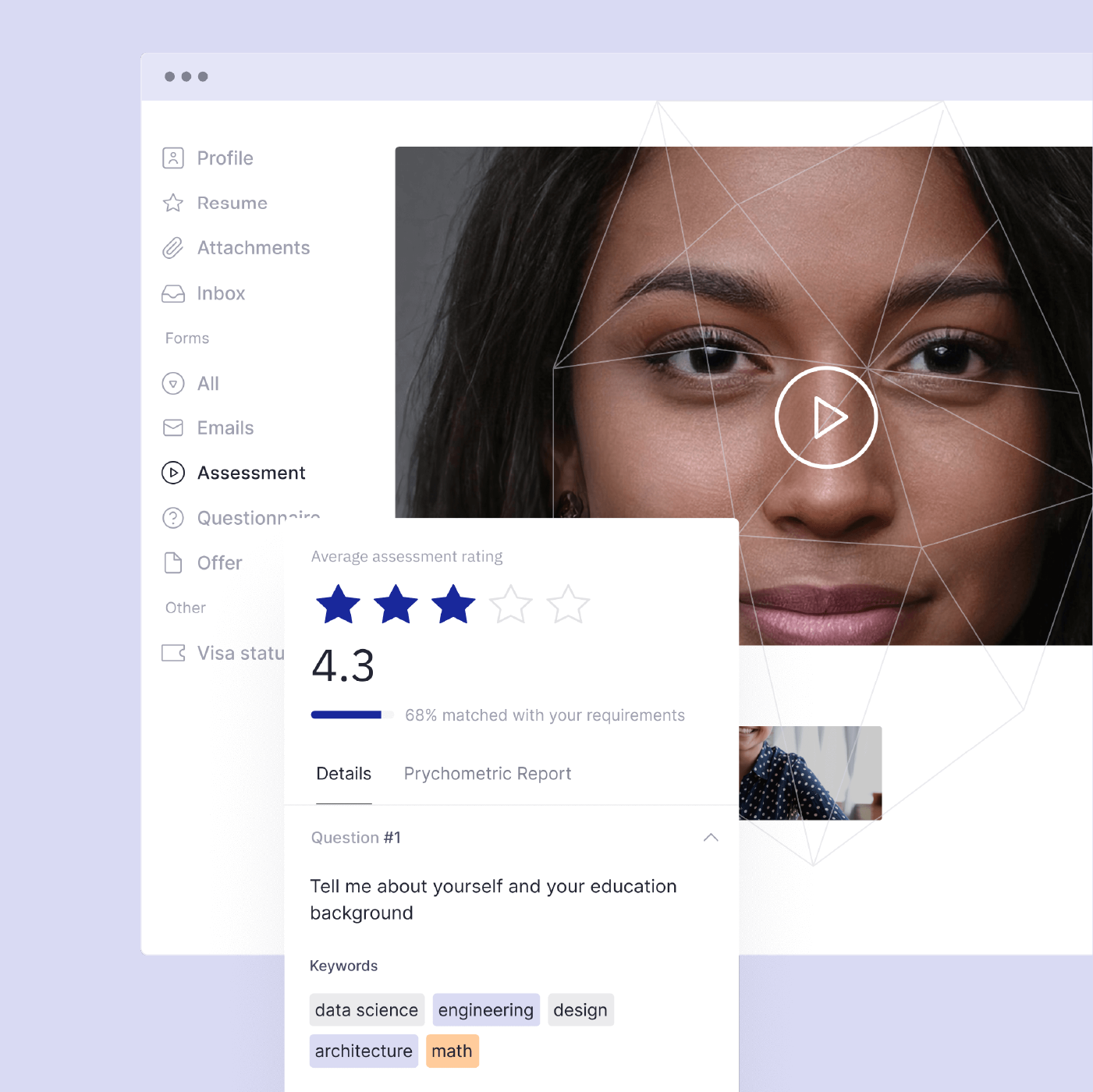
Task: Select the All forms filter icon
Action: click(x=172, y=383)
